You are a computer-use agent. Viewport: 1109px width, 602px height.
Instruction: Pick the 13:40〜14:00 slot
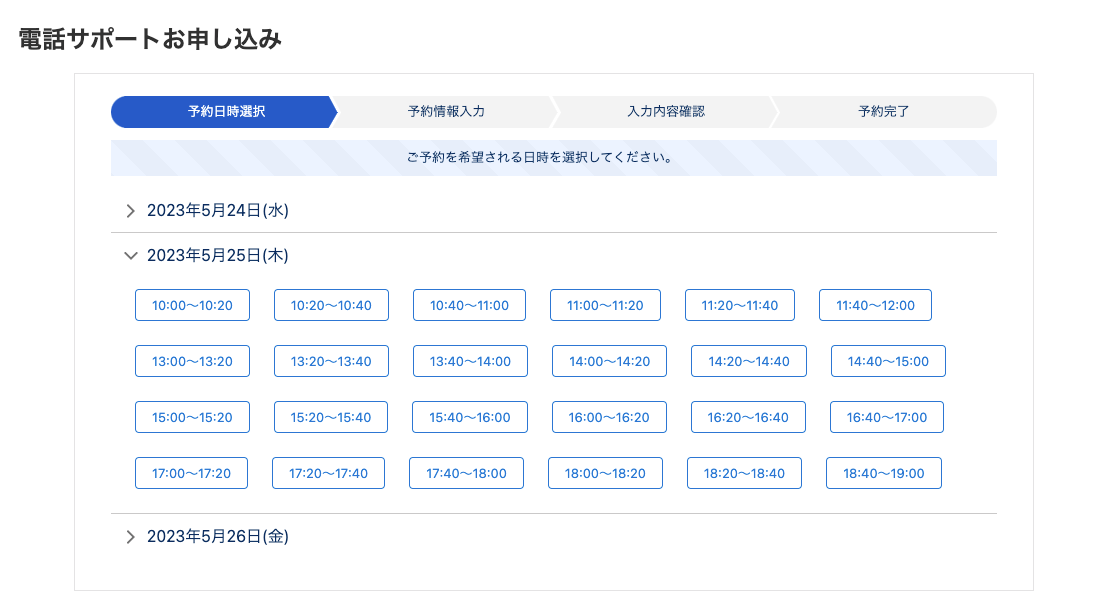(470, 361)
